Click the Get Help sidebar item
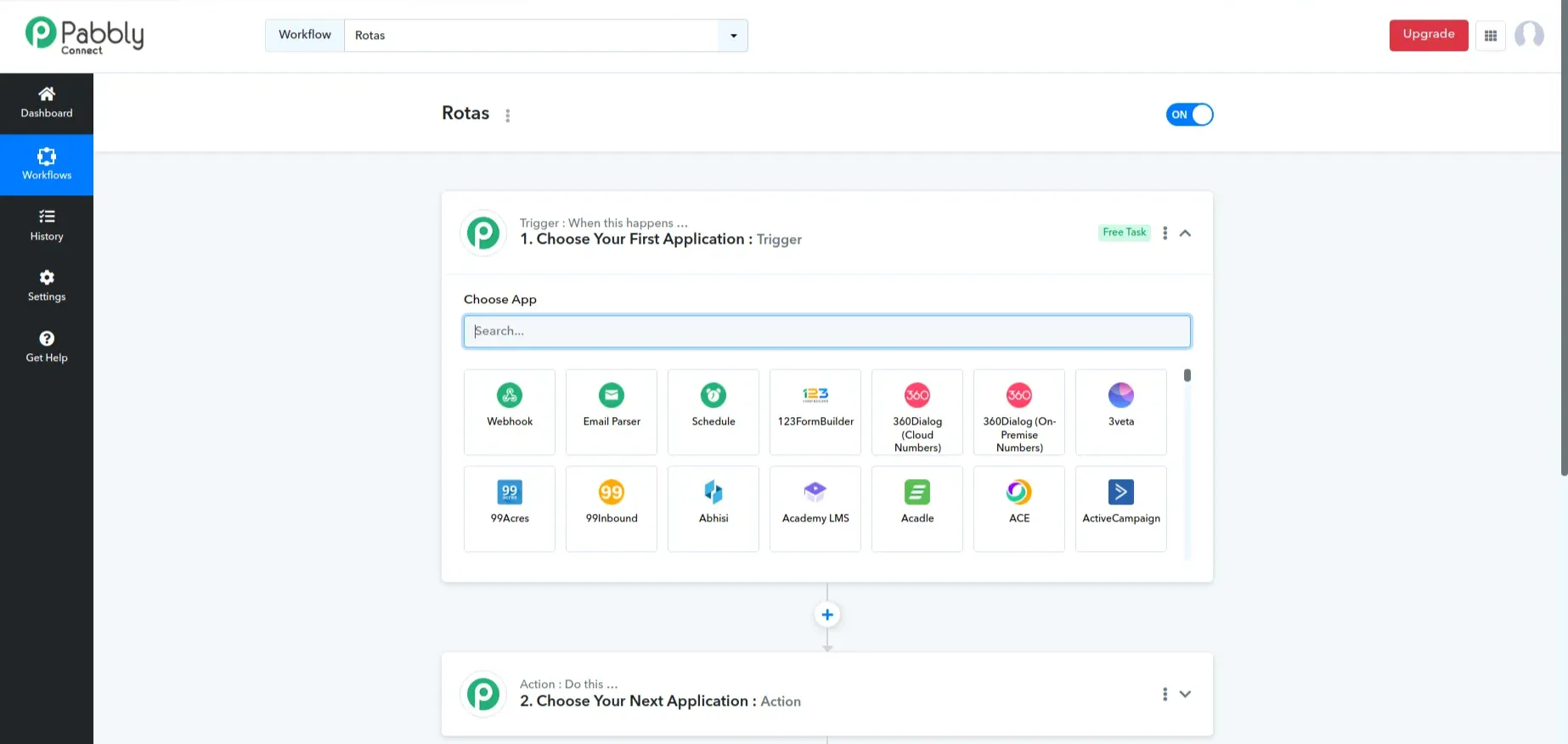The image size is (1568, 744). coord(47,347)
